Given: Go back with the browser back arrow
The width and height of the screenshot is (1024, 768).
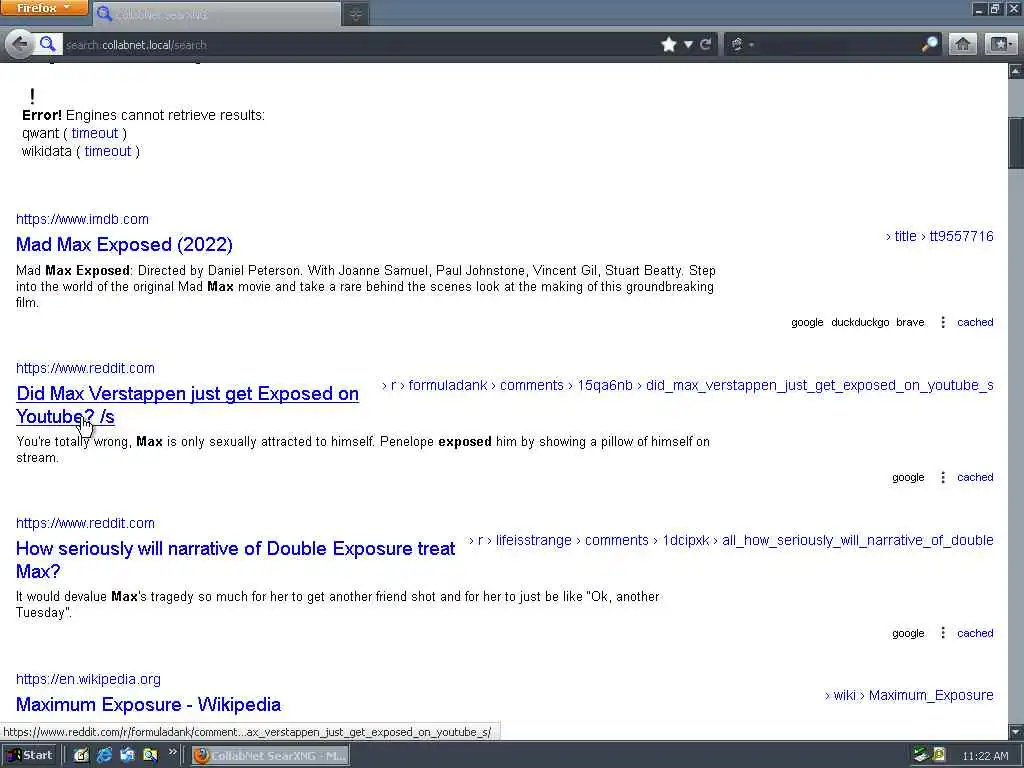Looking at the screenshot, I should click(x=19, y=44).
